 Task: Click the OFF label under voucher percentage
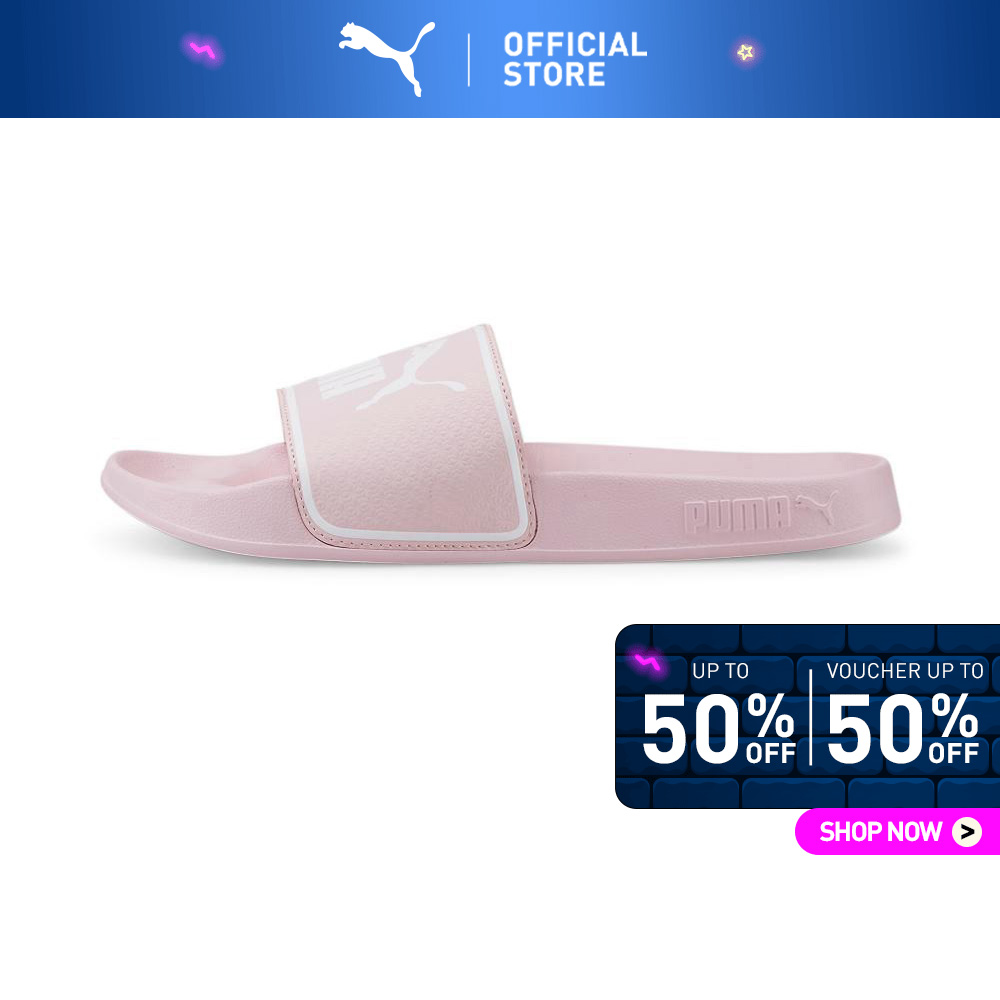pyautogui.click(x=953, y=753)
